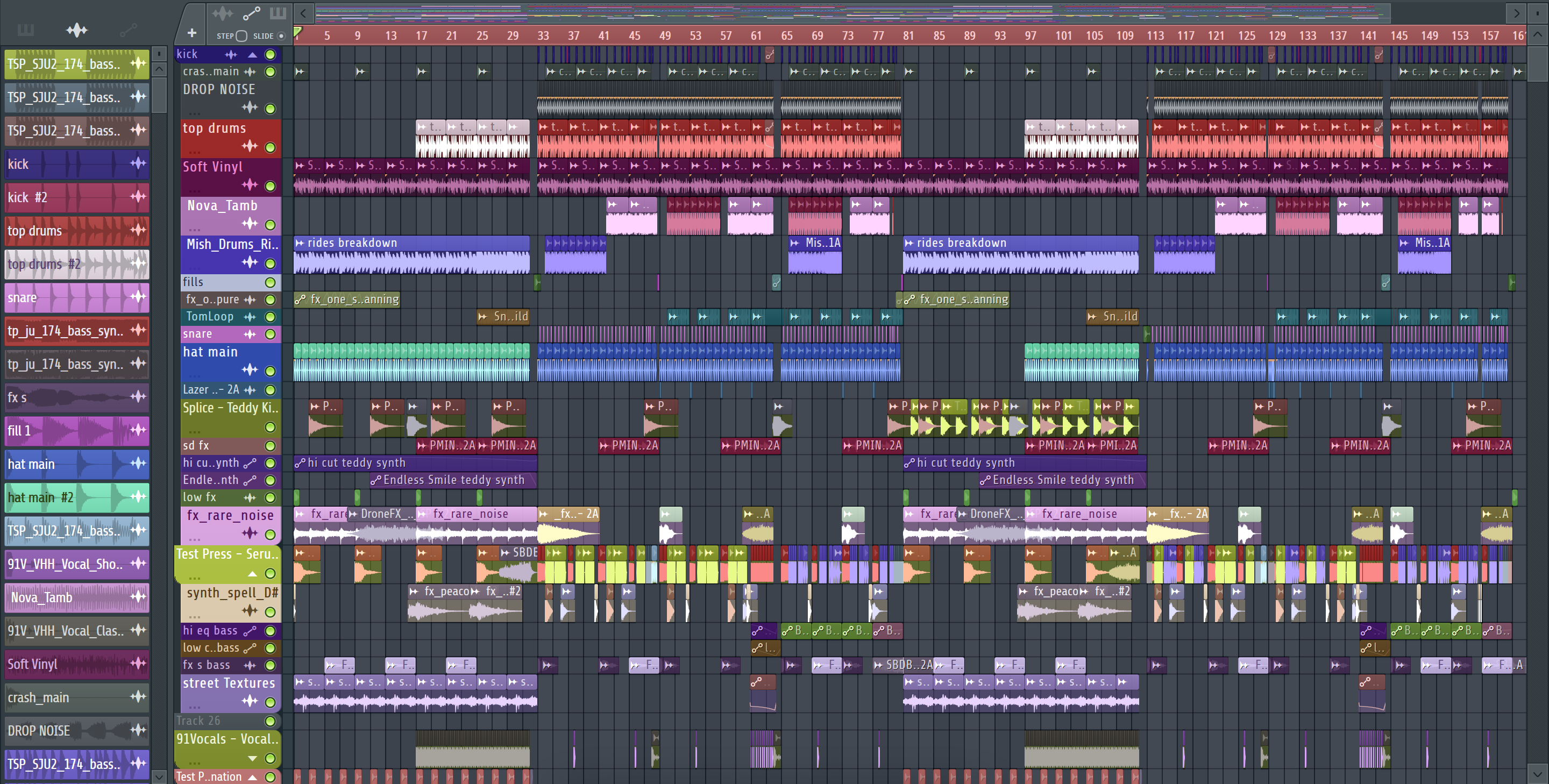Mute the Soft Vinyl track
Image resolution: width=1549 pixels, height=784 pixels.
[x=271, y=187]
